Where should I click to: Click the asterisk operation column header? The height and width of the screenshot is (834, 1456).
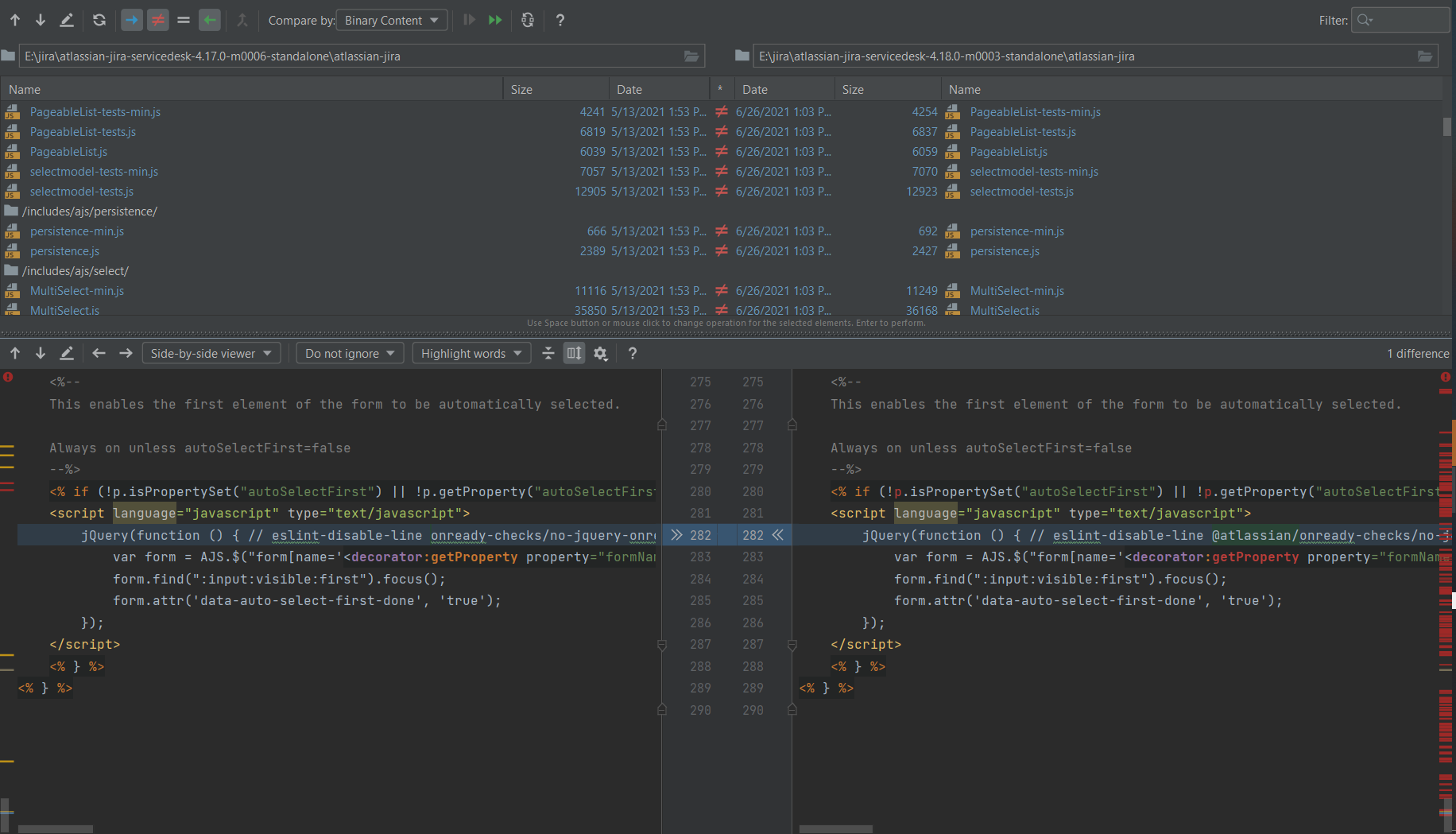(x=721, y=89)
